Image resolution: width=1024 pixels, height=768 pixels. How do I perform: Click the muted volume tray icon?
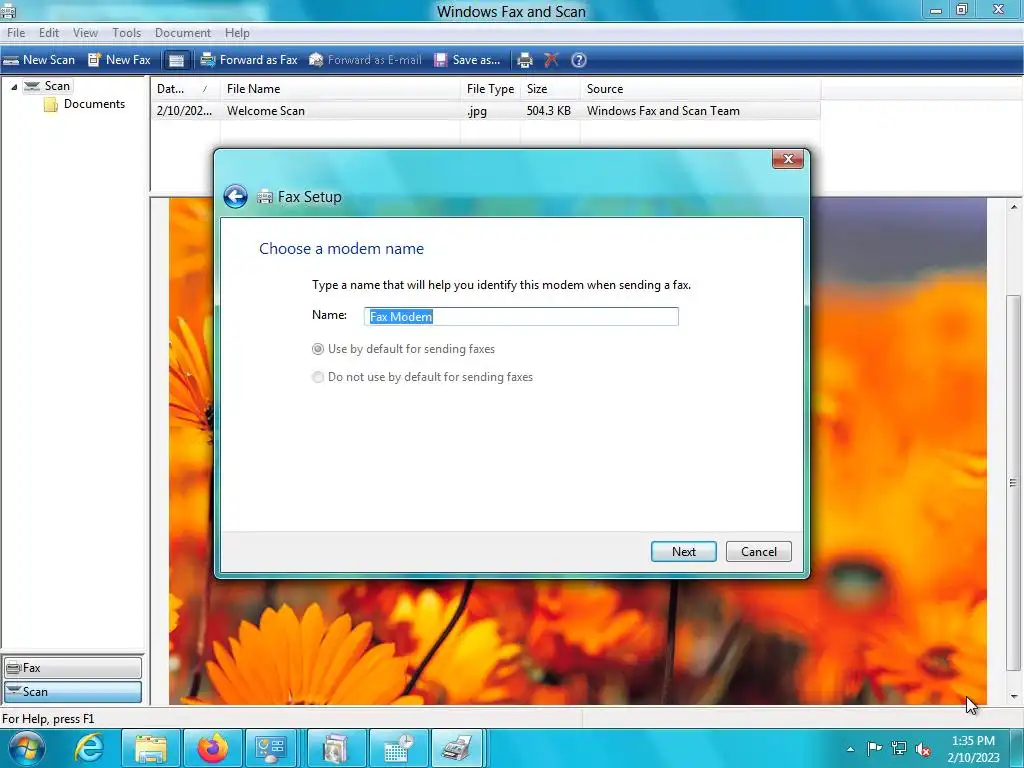tap(923, 749)
